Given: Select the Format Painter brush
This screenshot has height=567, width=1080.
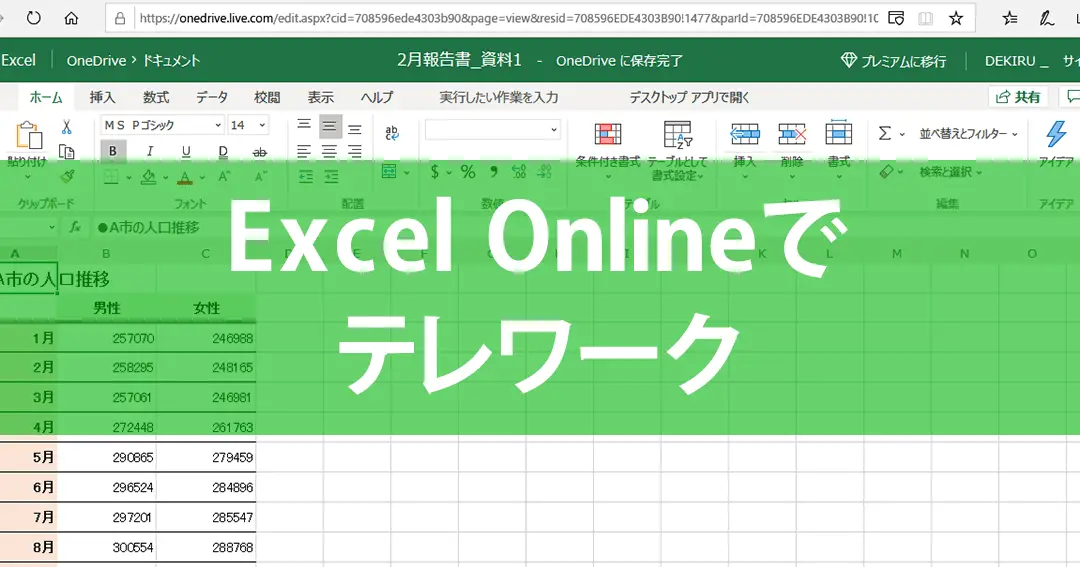Looking at the screenshot, I should tap(67, 176).
